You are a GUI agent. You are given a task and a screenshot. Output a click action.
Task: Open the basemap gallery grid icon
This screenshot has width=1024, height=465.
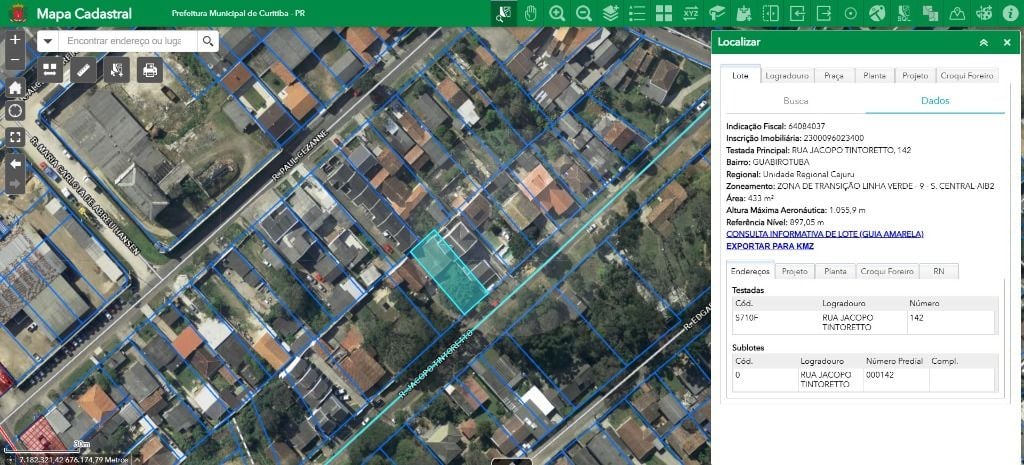point(663,13)
